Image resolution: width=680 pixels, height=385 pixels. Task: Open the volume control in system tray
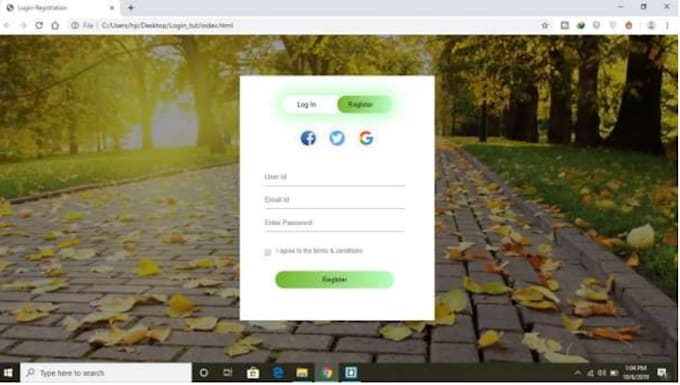(602, 373)
